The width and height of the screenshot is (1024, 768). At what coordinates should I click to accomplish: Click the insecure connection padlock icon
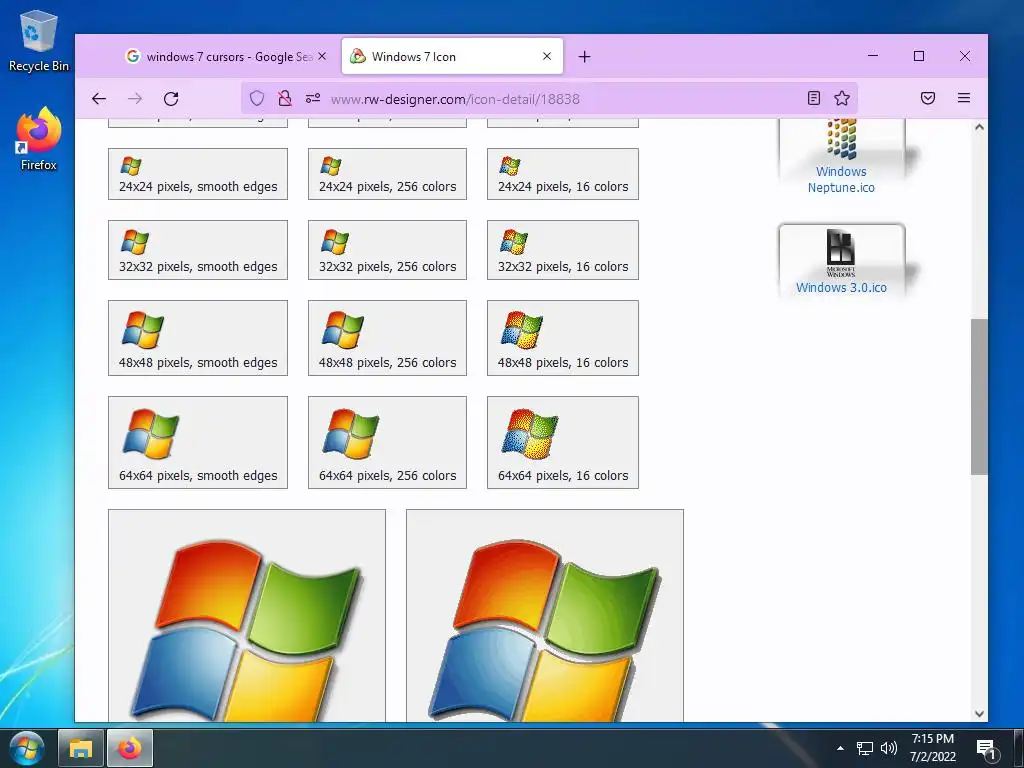point(285,99)
